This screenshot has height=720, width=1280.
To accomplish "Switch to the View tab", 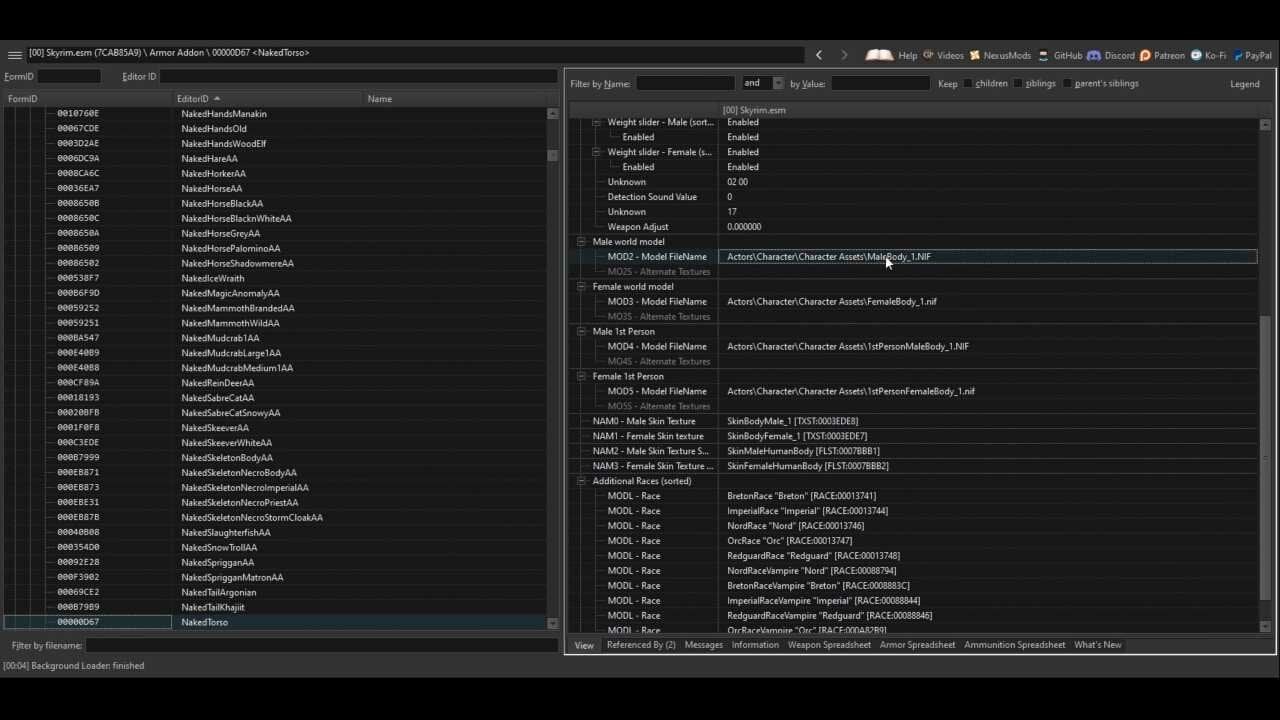I will [x=584, y=645].
